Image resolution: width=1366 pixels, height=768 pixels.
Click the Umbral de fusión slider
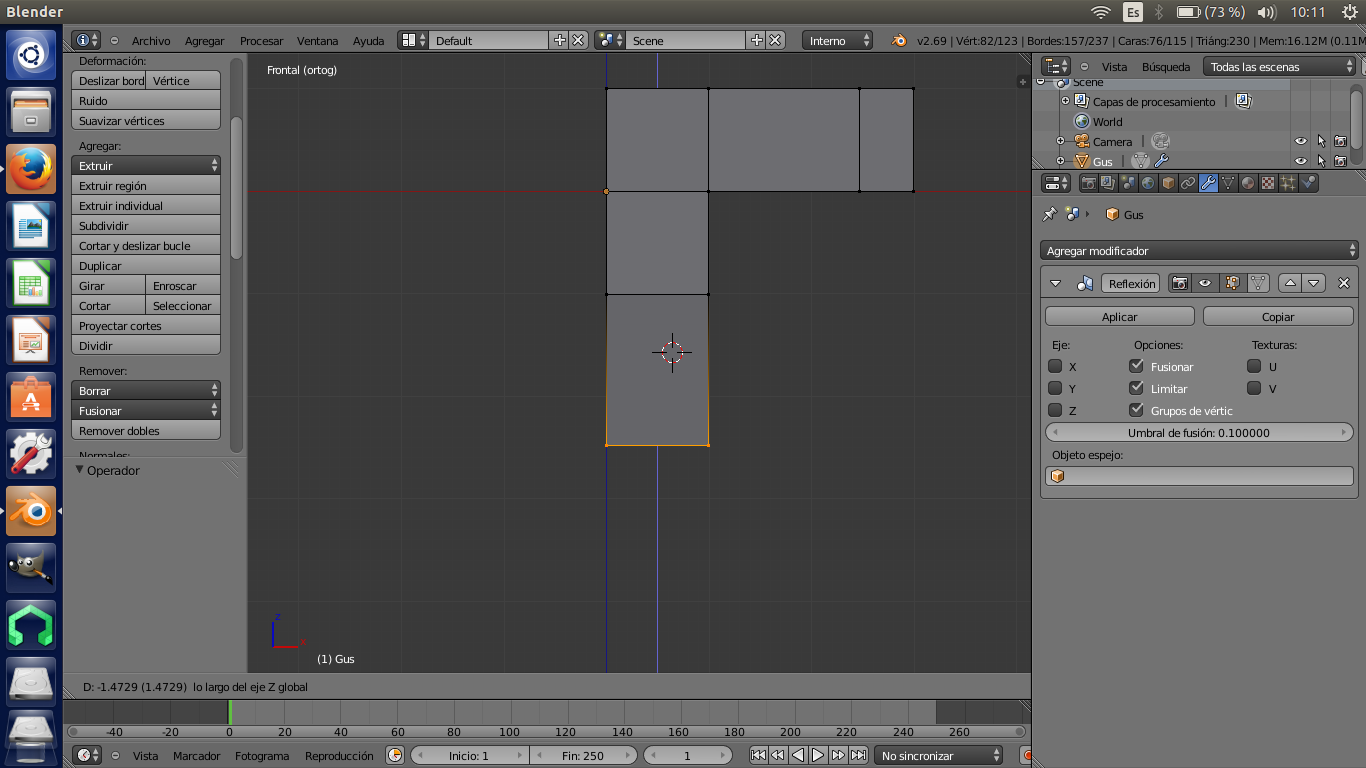coord(1198,433)
